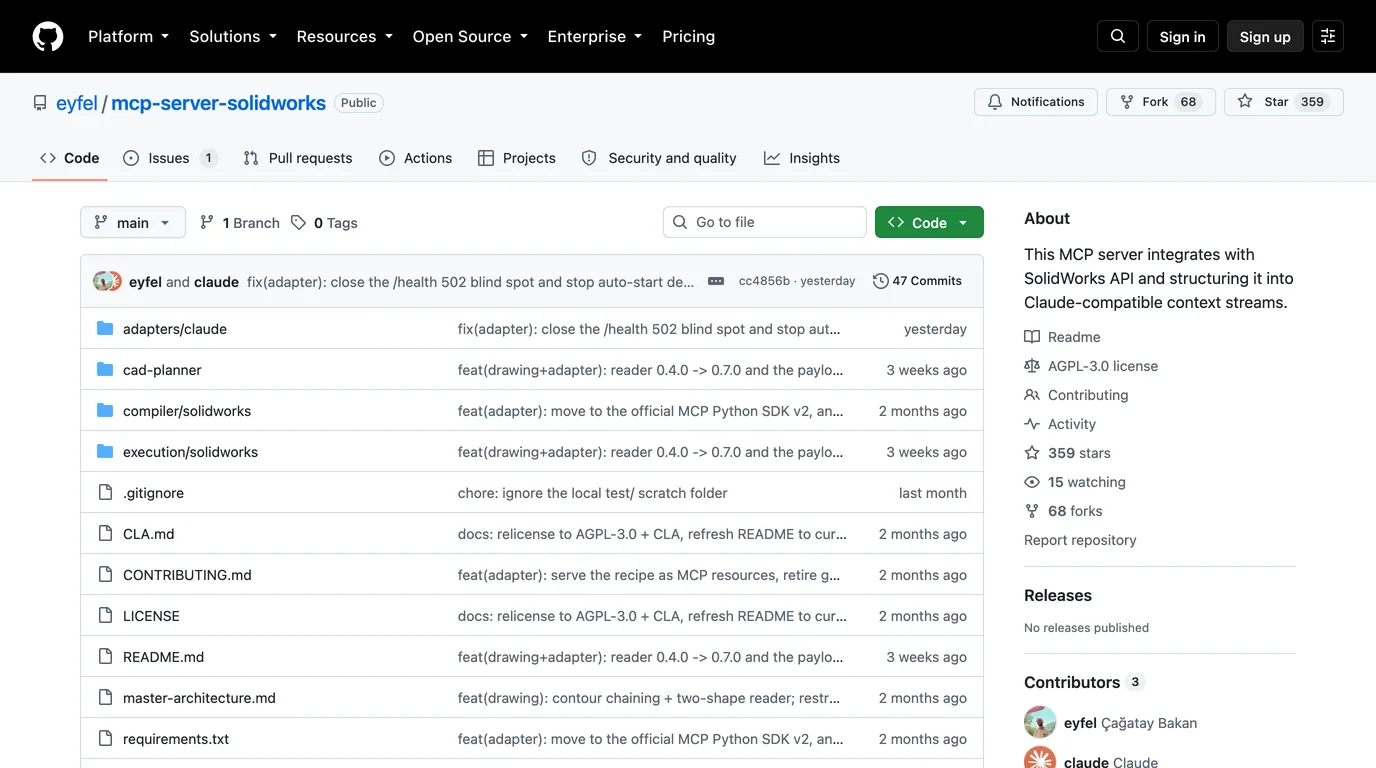Viewport: 1376px width, 768px height.
Task: Open the adapters/claude folder icon
Action: [105, 328]
